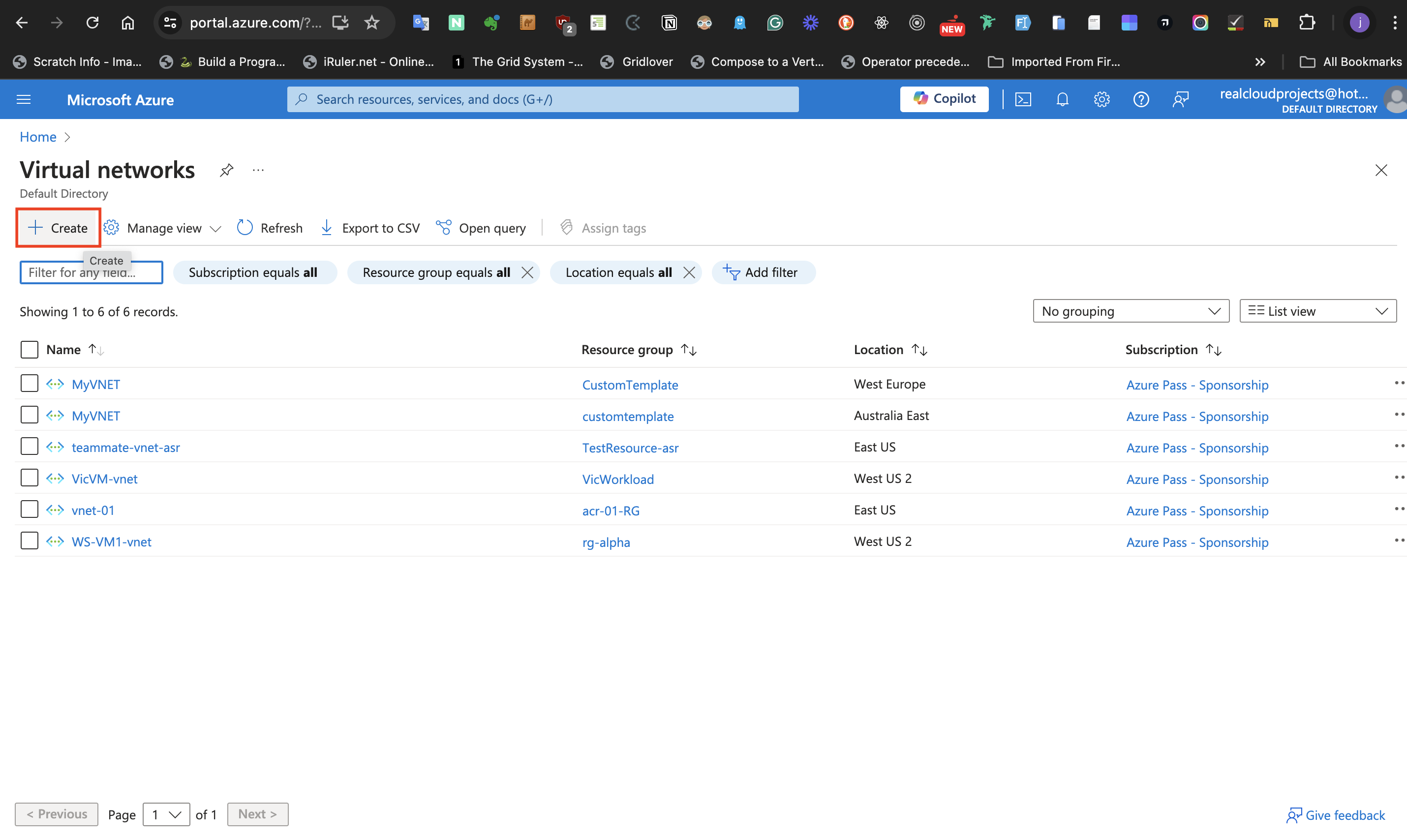The image size is (1407, 840).
Task: Check the select-all checkbox in header
Action: (x=29, y=349)
